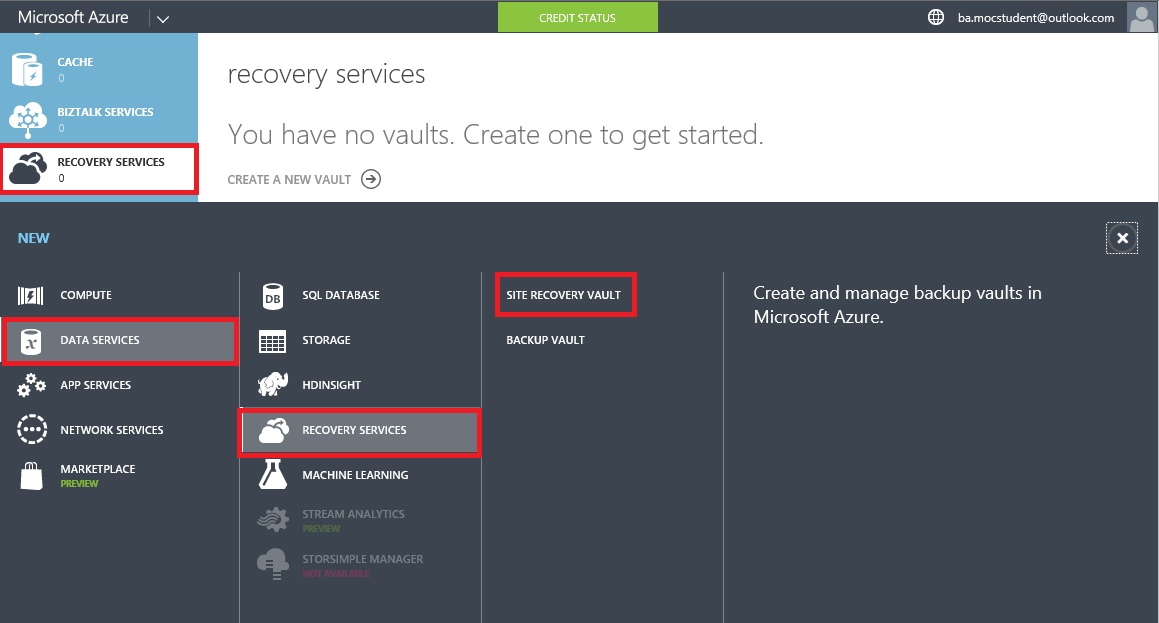Click the StorSimple Manager cloud icon
The image size is (1159, 623).
(x=273, y=564)
